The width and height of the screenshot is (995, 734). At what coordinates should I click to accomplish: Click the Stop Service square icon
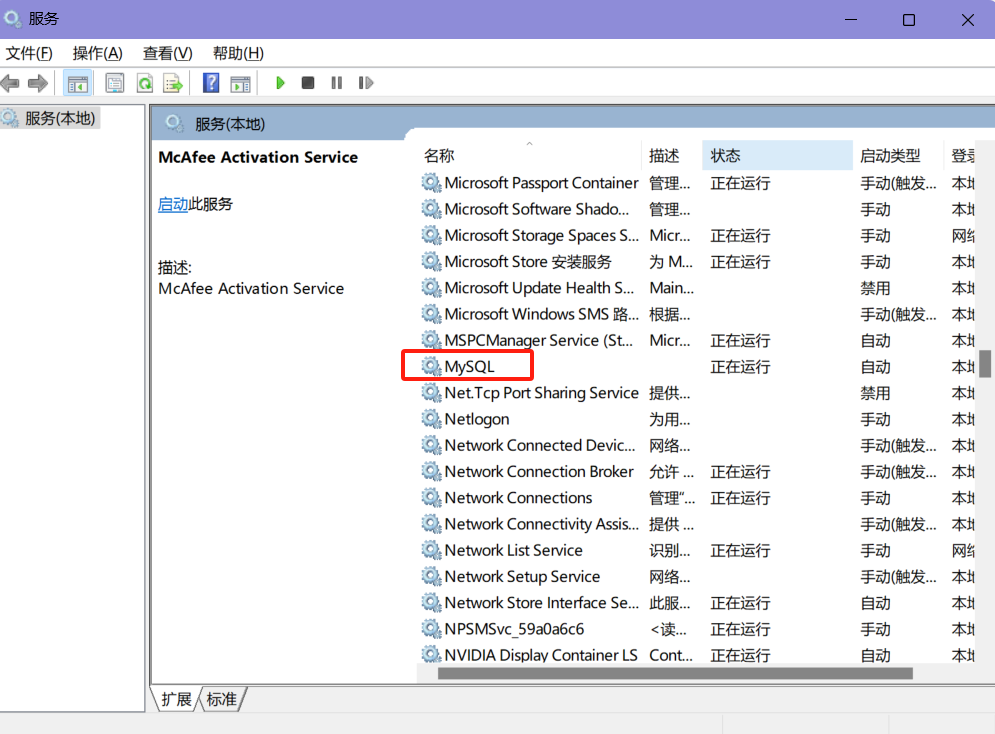[308, 83]
